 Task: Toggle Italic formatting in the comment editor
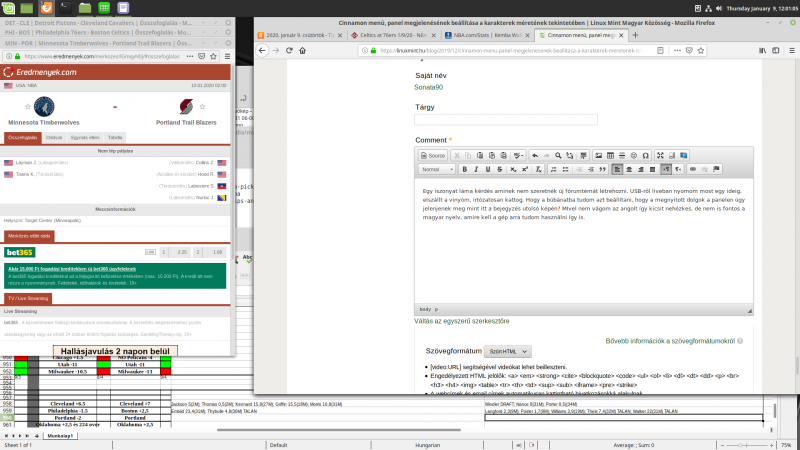pos(476,169)
